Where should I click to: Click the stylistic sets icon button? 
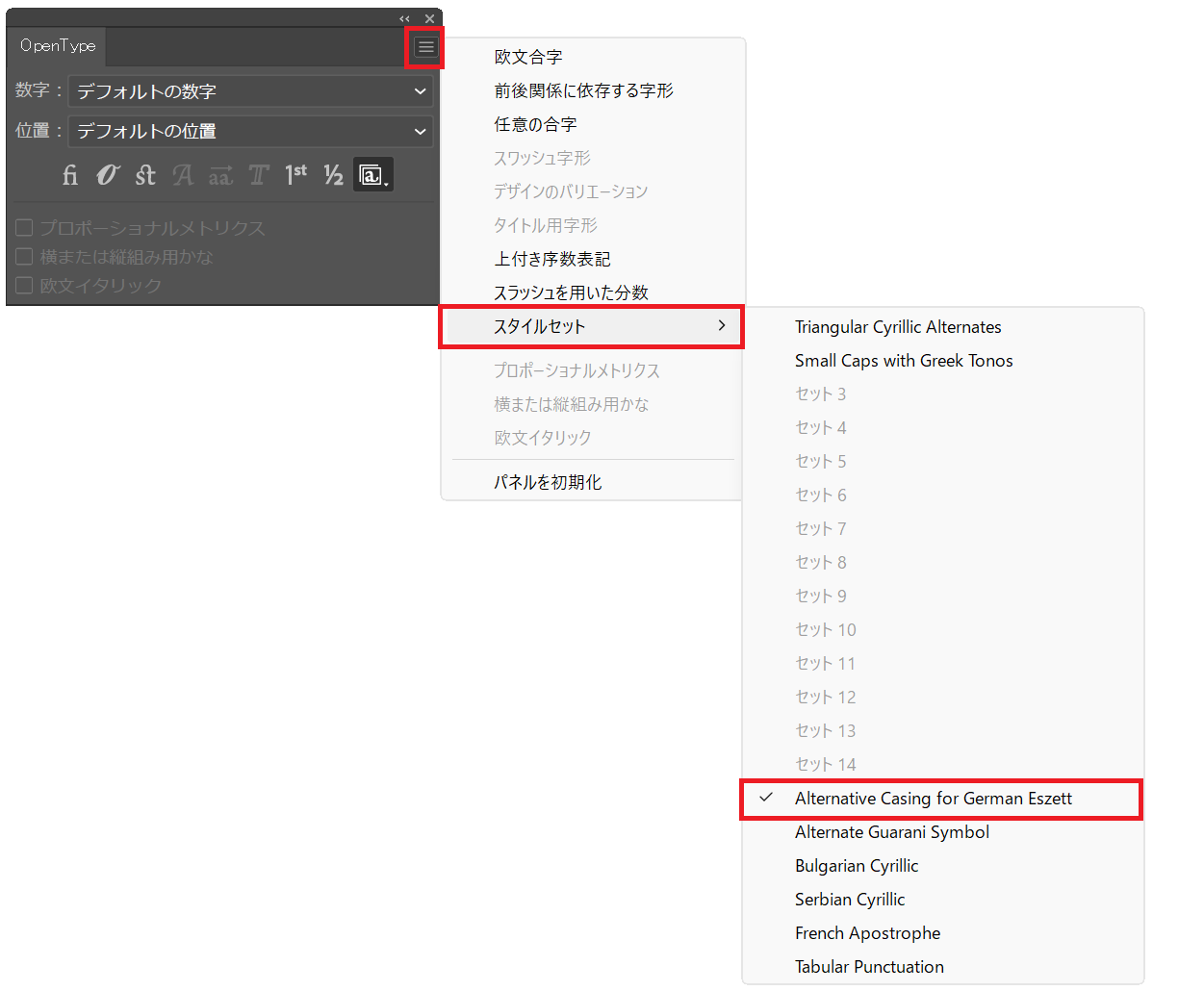click(x=372, y=175)
